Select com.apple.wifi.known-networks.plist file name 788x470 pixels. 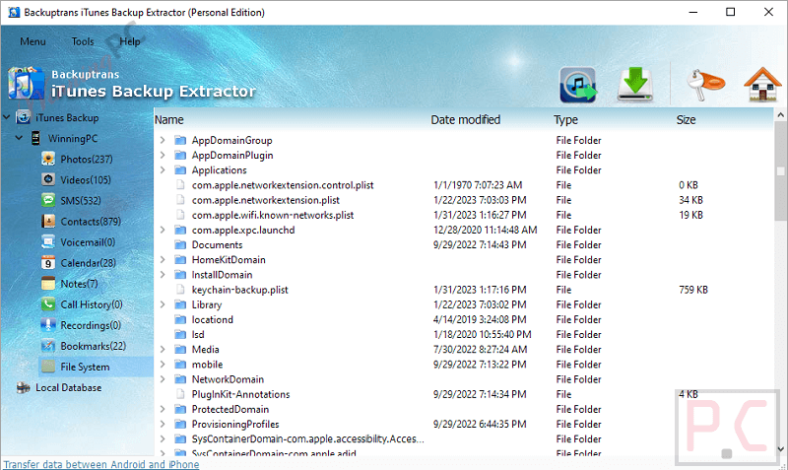pos(272,215)
